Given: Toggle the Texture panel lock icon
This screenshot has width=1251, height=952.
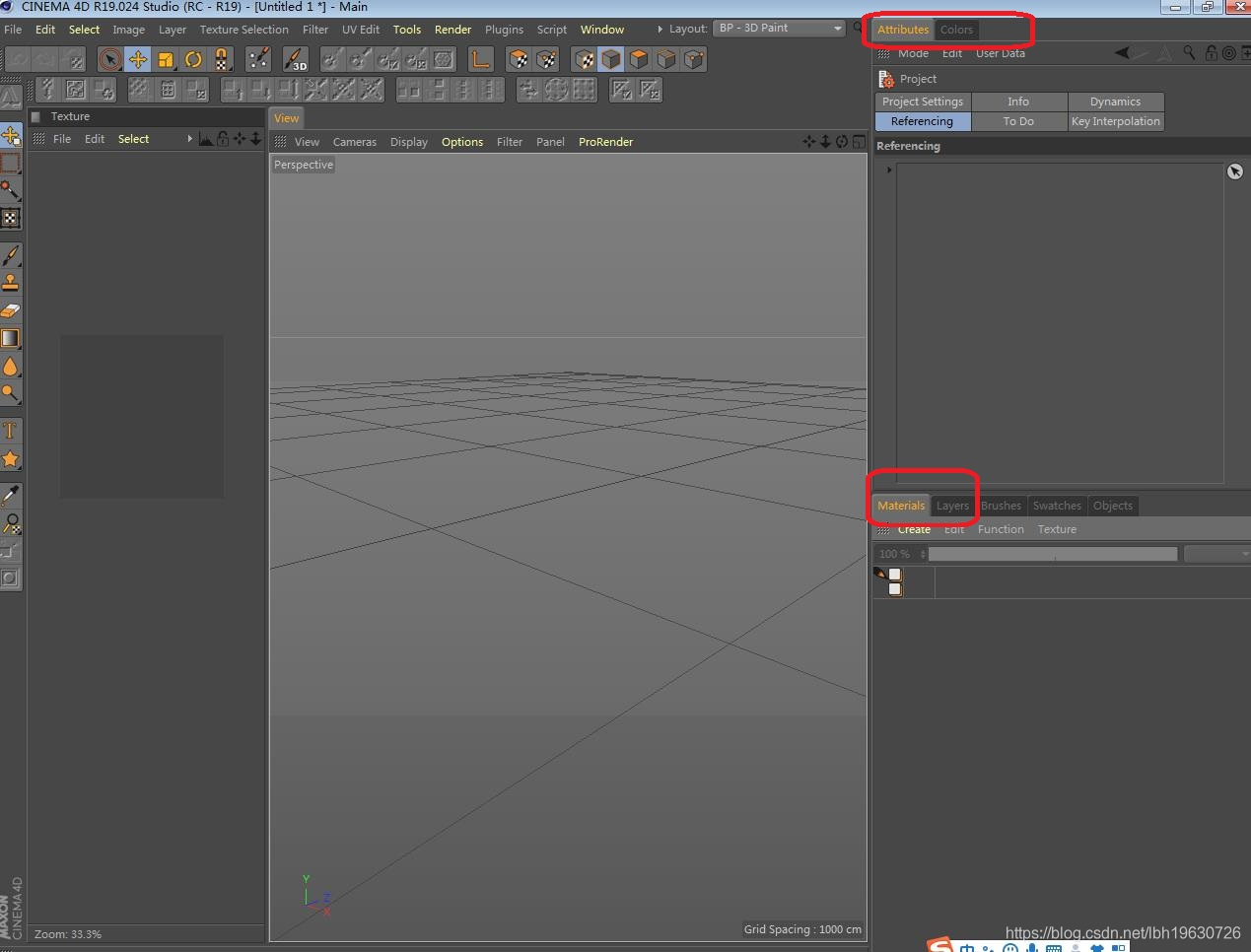Looking at the screenshot, I should point(223,139).
